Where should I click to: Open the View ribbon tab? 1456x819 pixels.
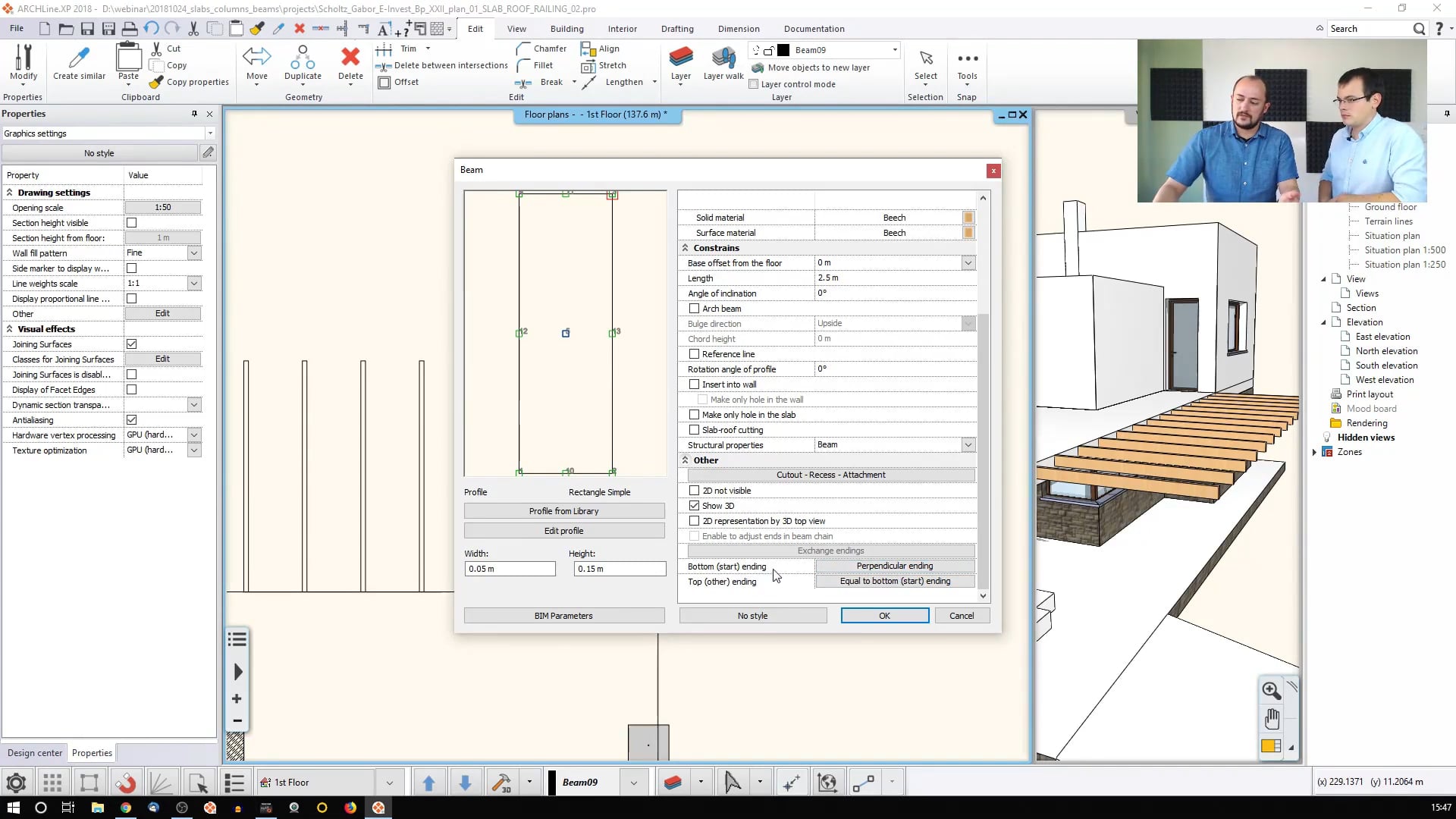(516, 29)
